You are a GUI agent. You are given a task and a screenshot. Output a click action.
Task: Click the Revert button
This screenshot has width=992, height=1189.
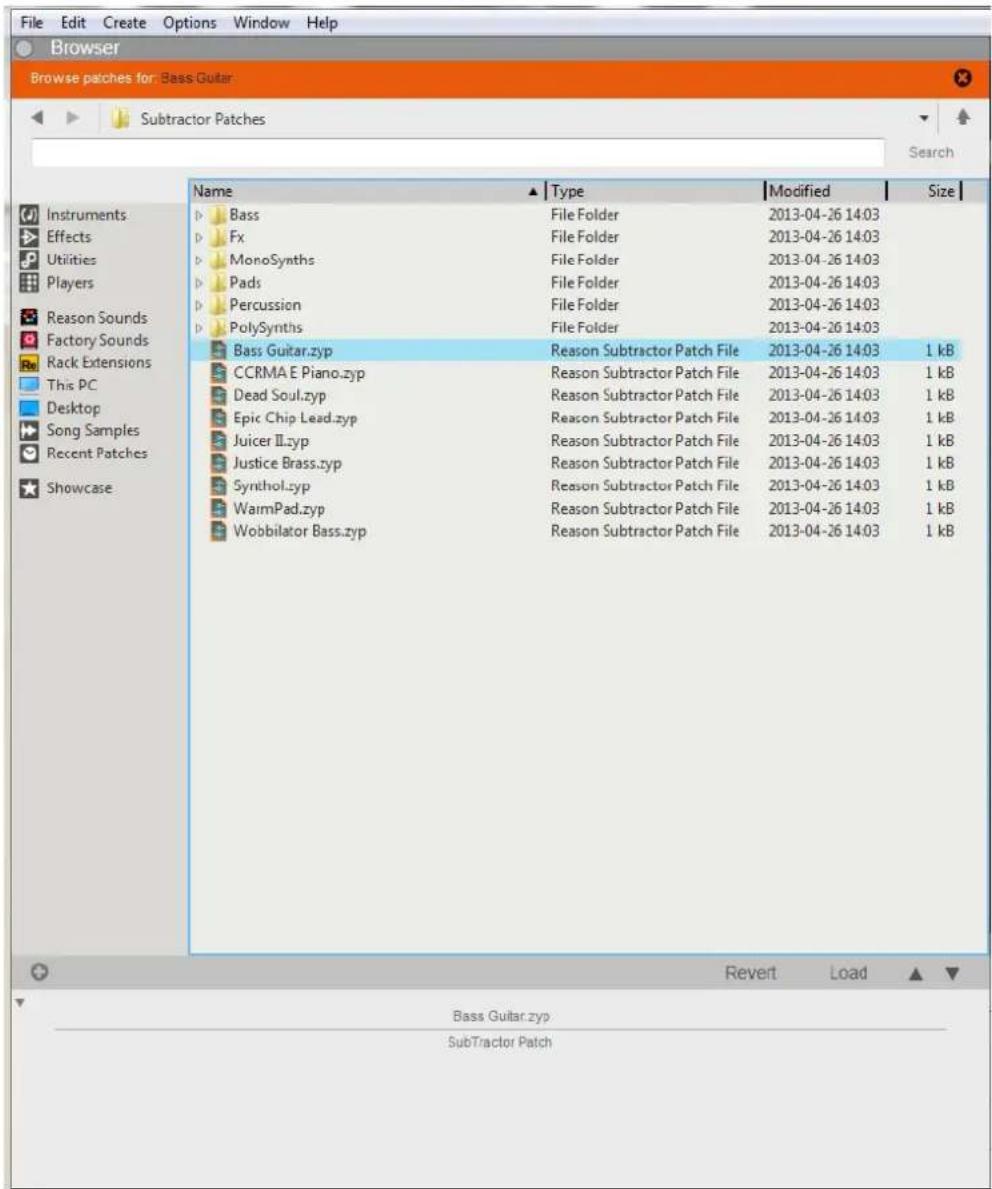pos(750,973)
